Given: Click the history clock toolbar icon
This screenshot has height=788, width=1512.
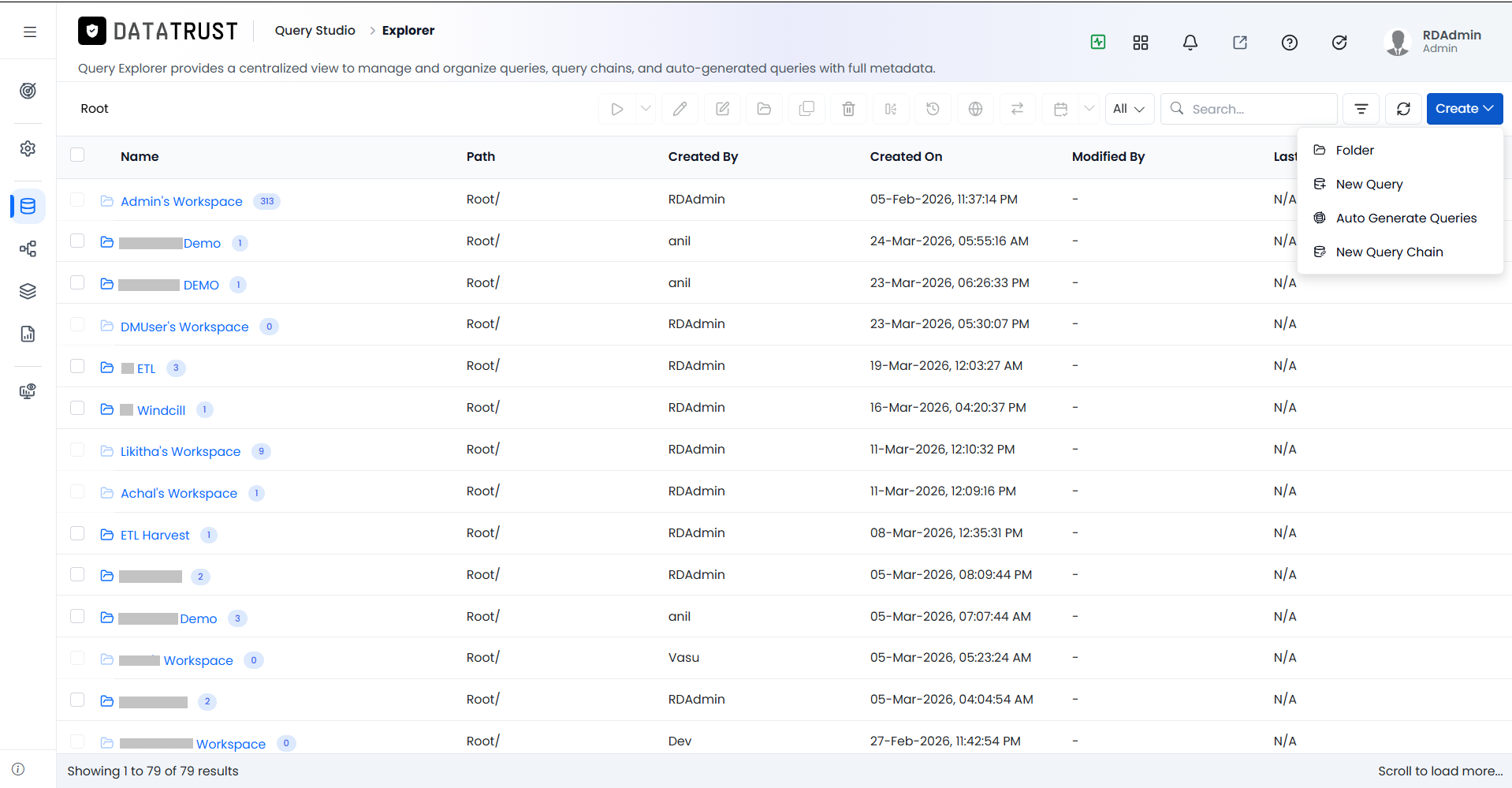Looking at the screenshot, I should tap(933, 109).
